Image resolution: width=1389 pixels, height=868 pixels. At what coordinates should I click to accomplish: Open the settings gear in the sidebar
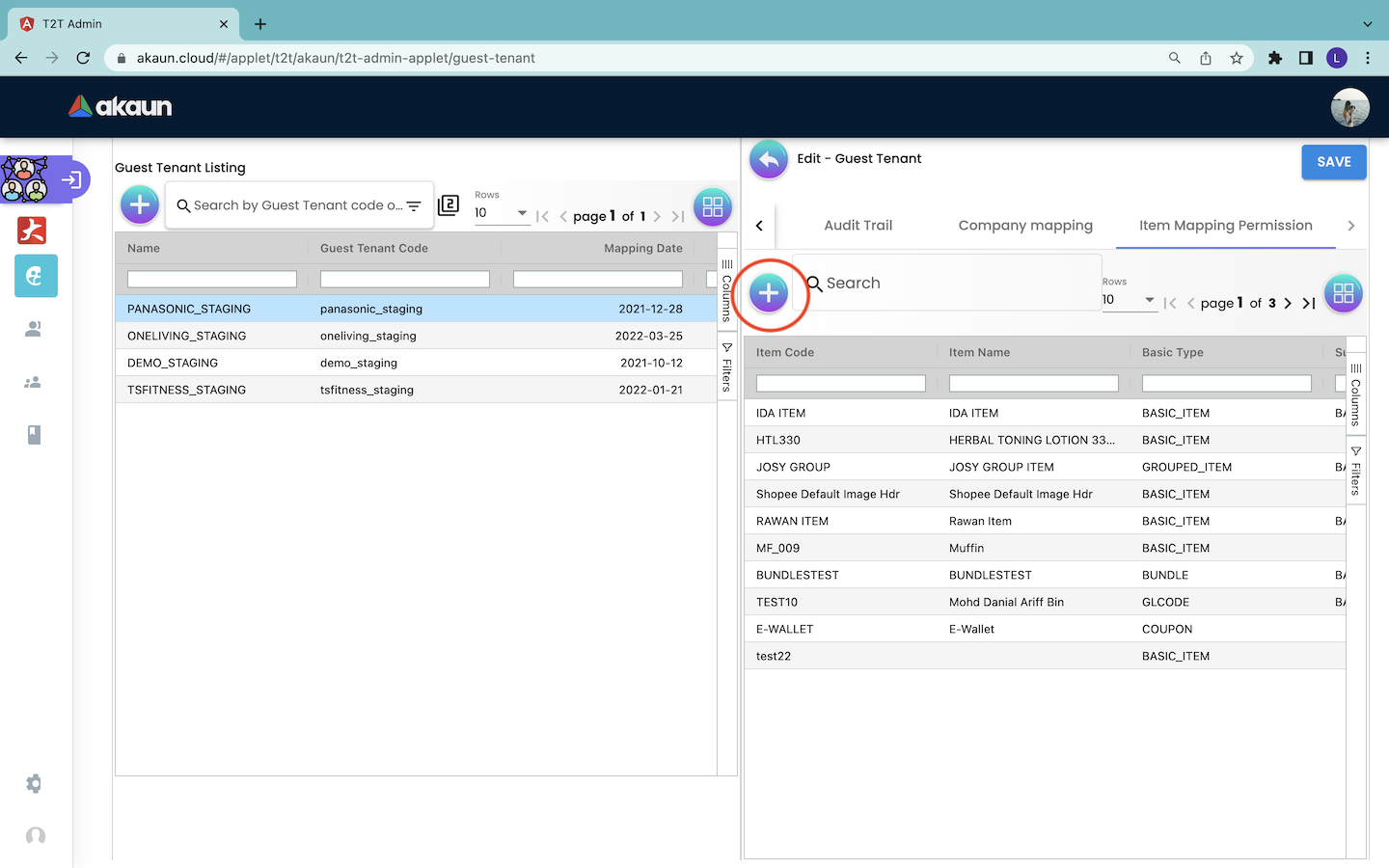[x=35, y=783]
